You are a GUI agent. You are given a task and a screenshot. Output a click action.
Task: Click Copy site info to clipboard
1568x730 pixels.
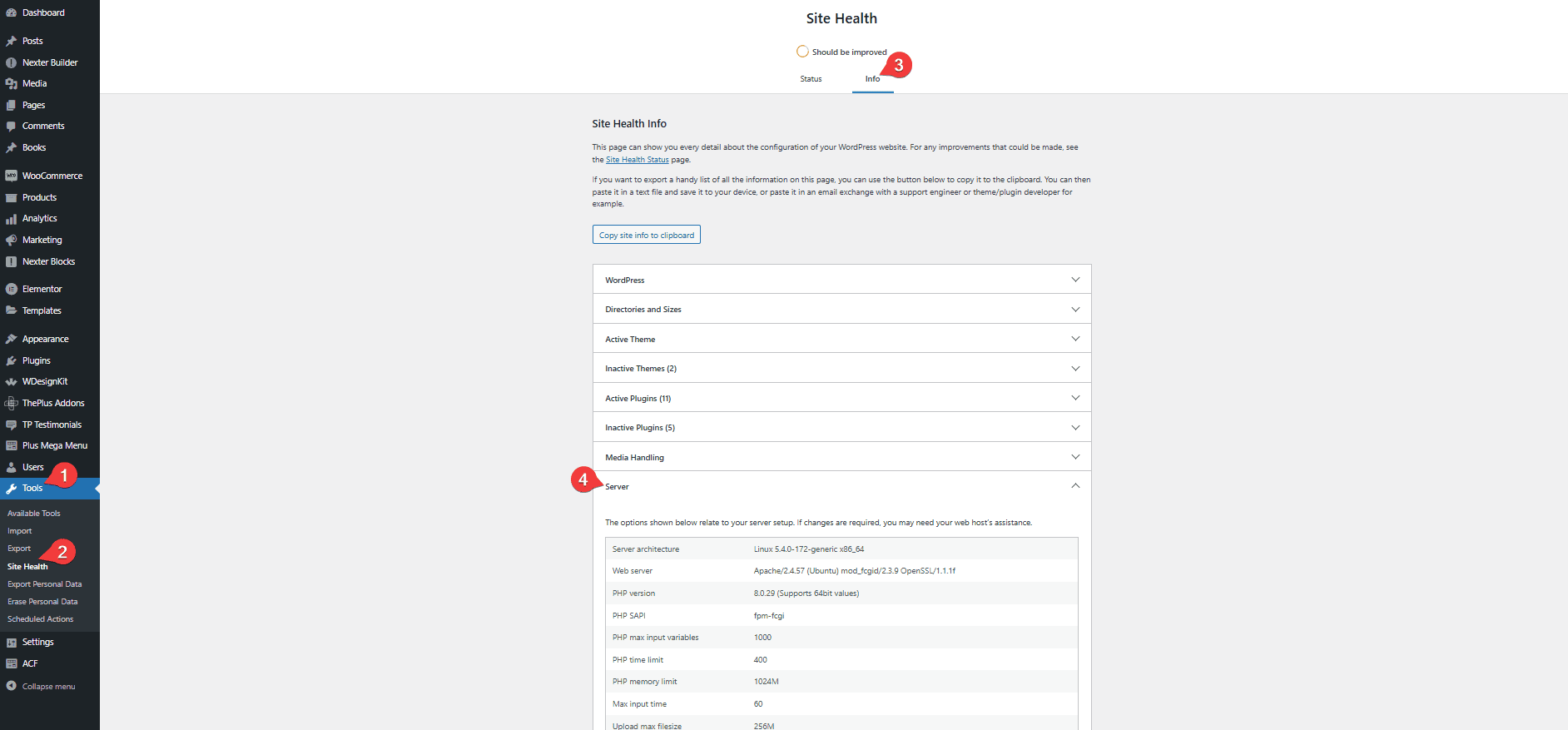tap(647, 235)
